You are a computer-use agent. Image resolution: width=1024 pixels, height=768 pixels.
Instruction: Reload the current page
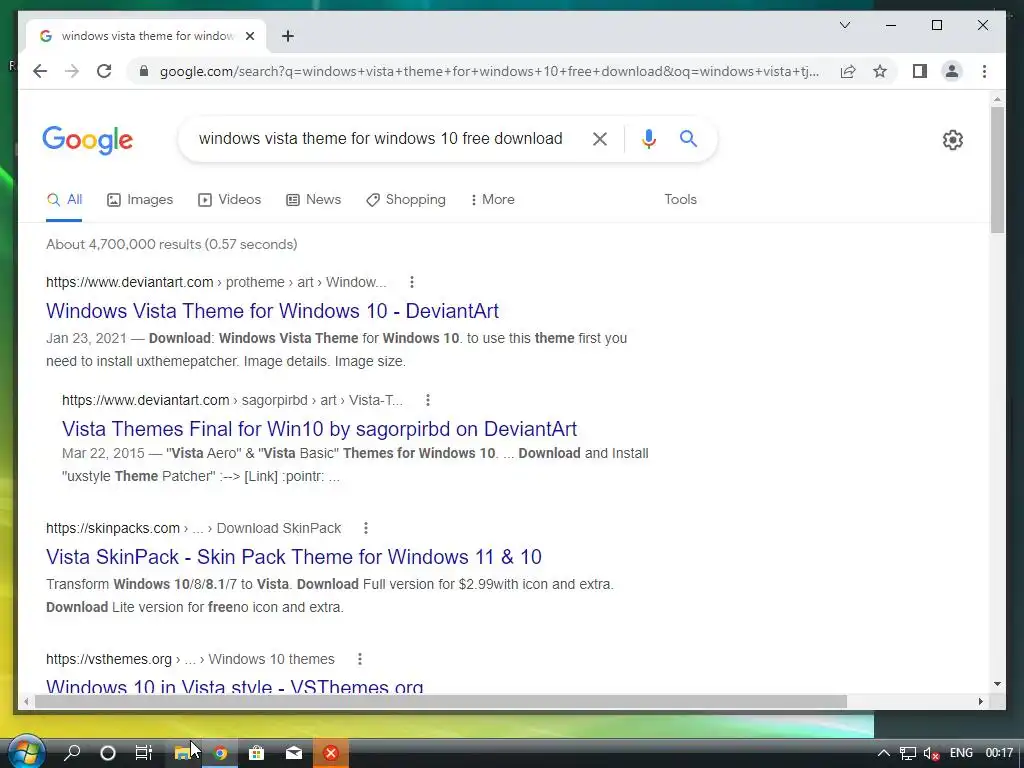pyautogui.click(x=104, y=71)
